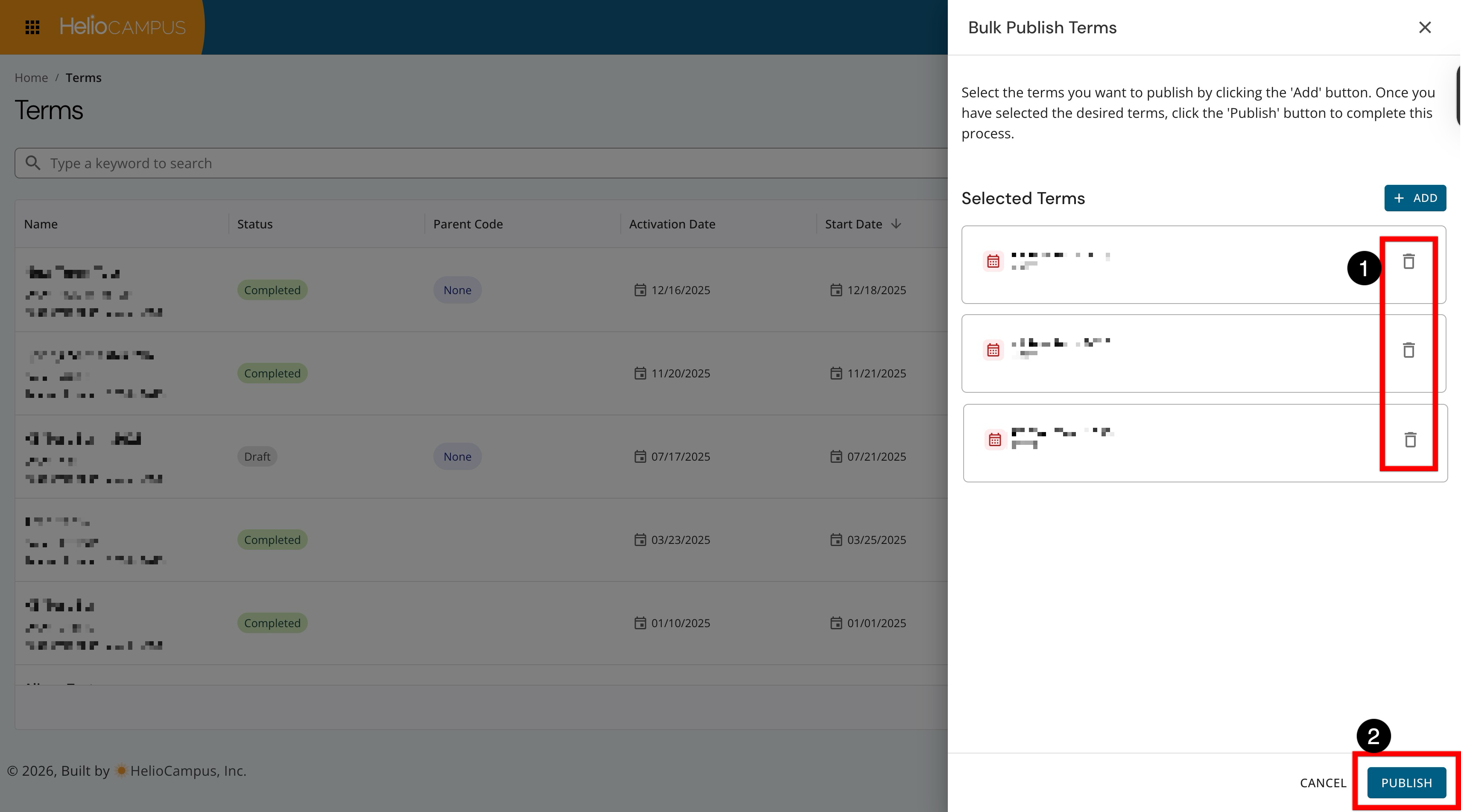The image size is (1461, 812).
Task: Delete the first selected term with trash icon
Action: click(x=1409, y=261)
